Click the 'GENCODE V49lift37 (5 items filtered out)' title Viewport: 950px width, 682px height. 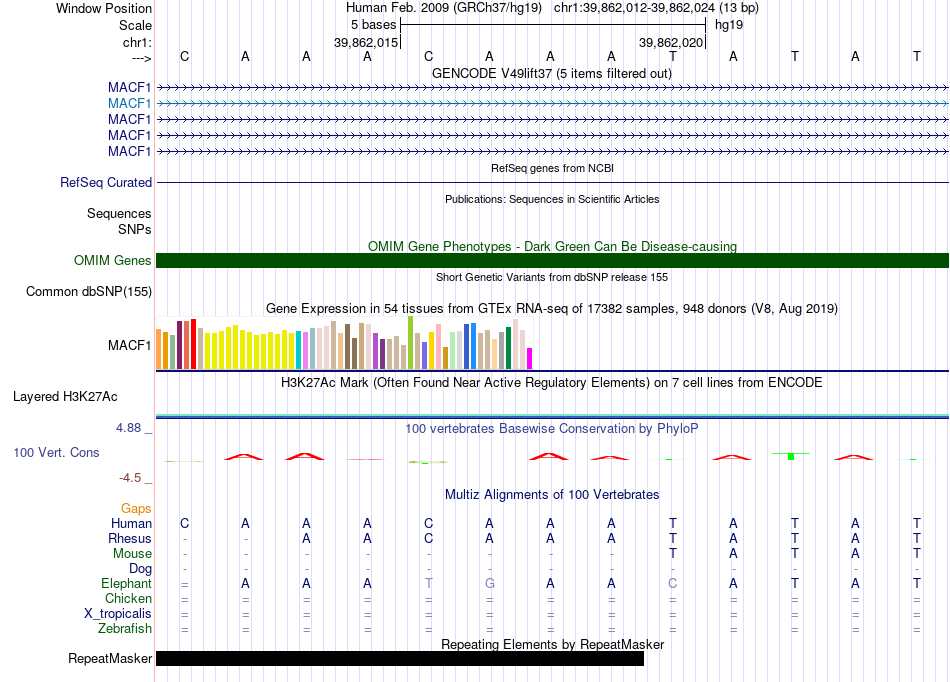551,73
